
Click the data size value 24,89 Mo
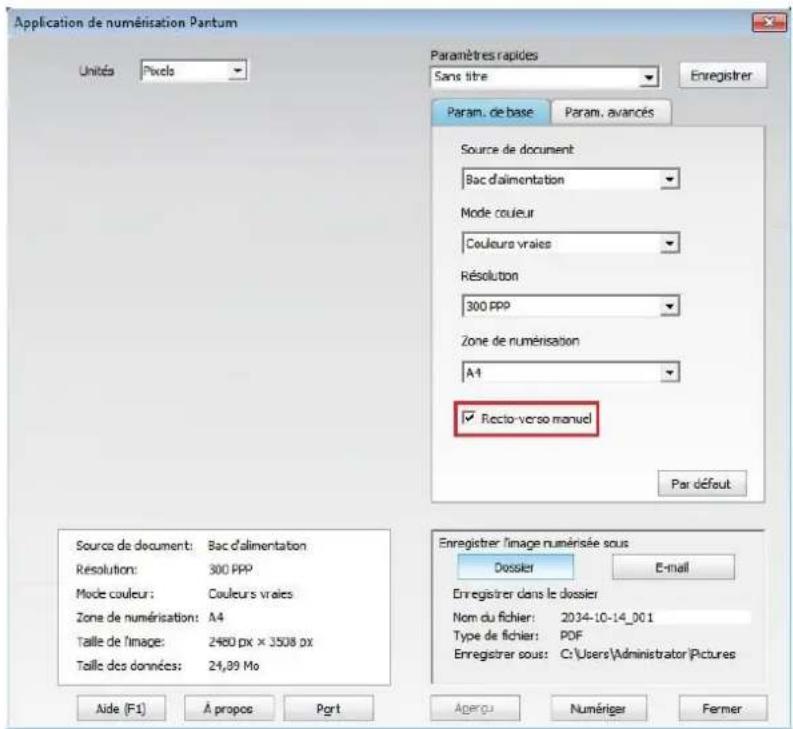[x=234, y=666]
